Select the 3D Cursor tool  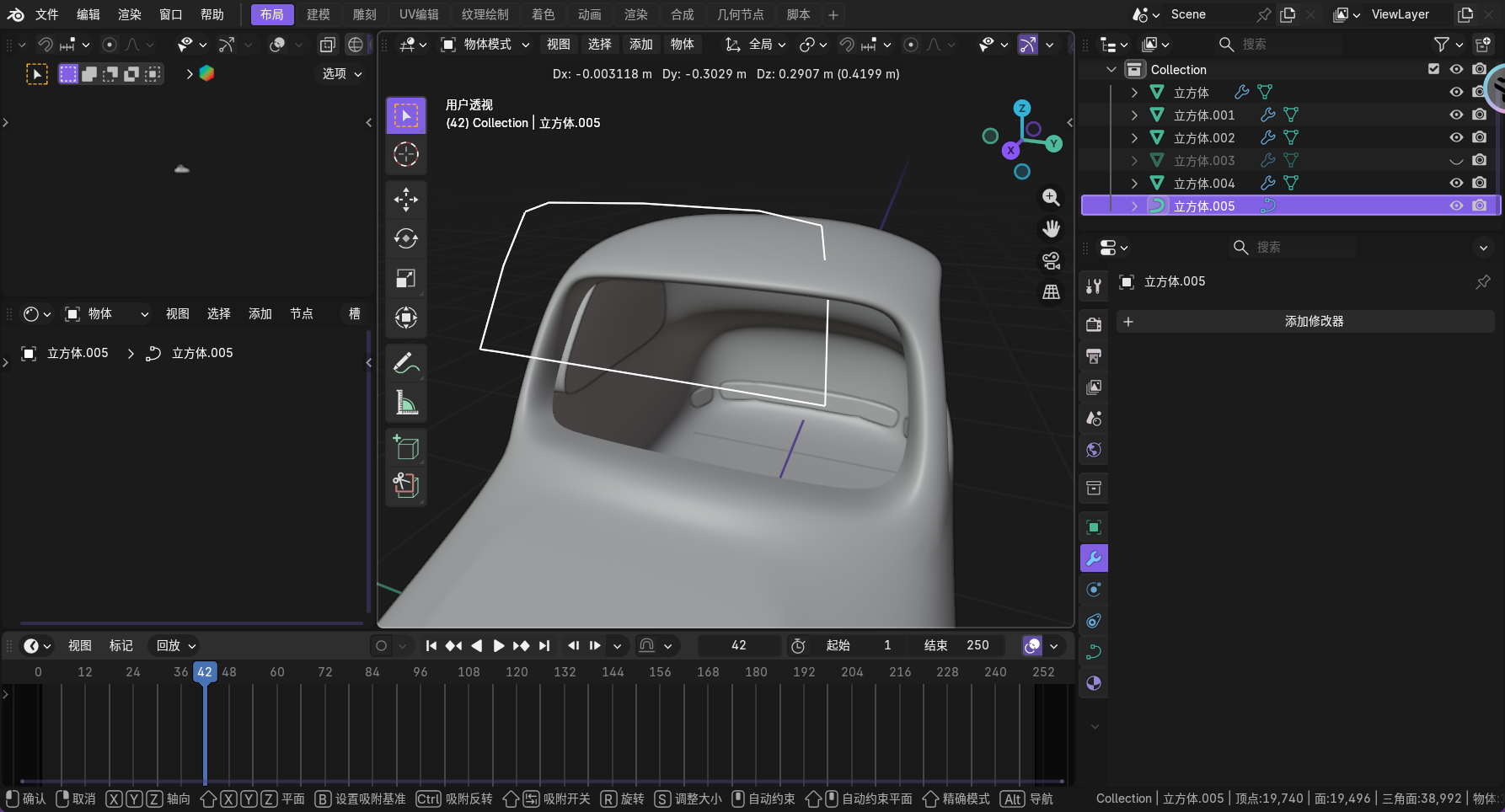pos(406,154)
